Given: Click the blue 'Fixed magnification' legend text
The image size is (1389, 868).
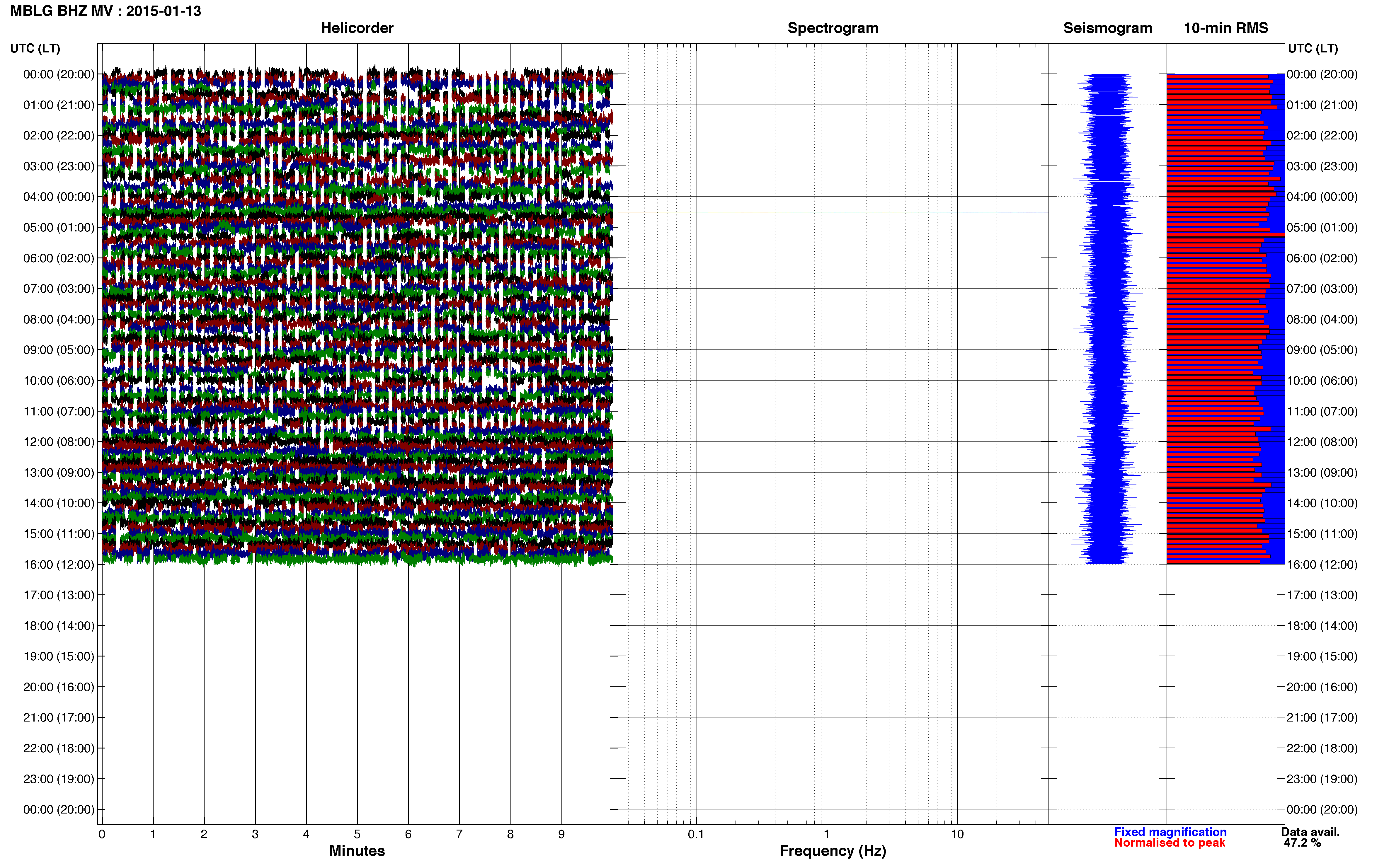Looking at the screenshot, I should (1170, 832).
